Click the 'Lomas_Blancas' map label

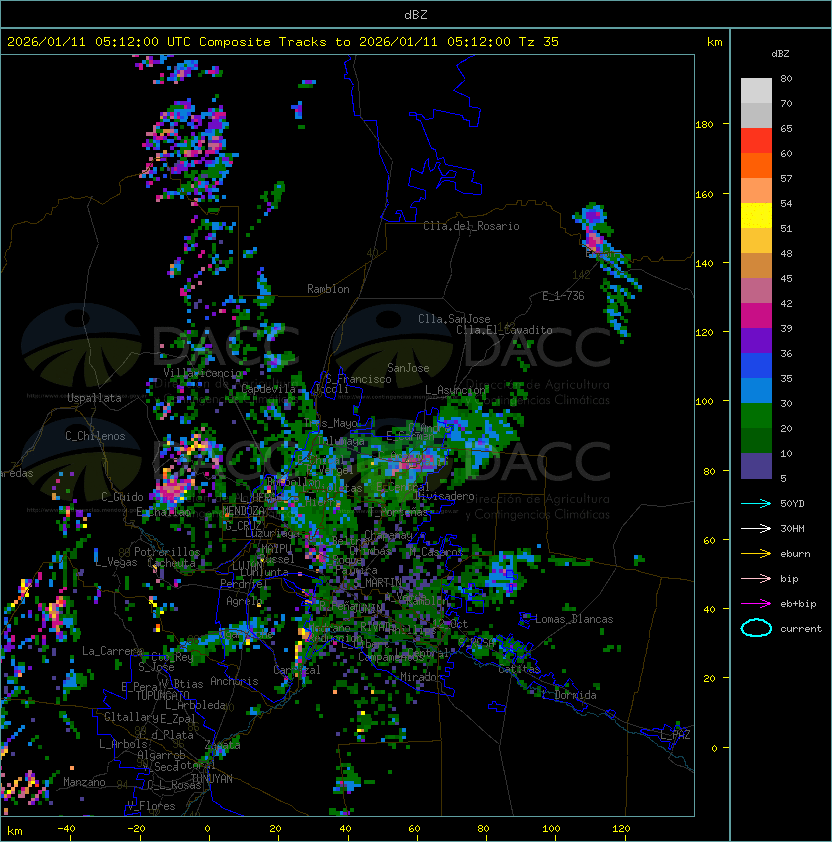(574, 619)
